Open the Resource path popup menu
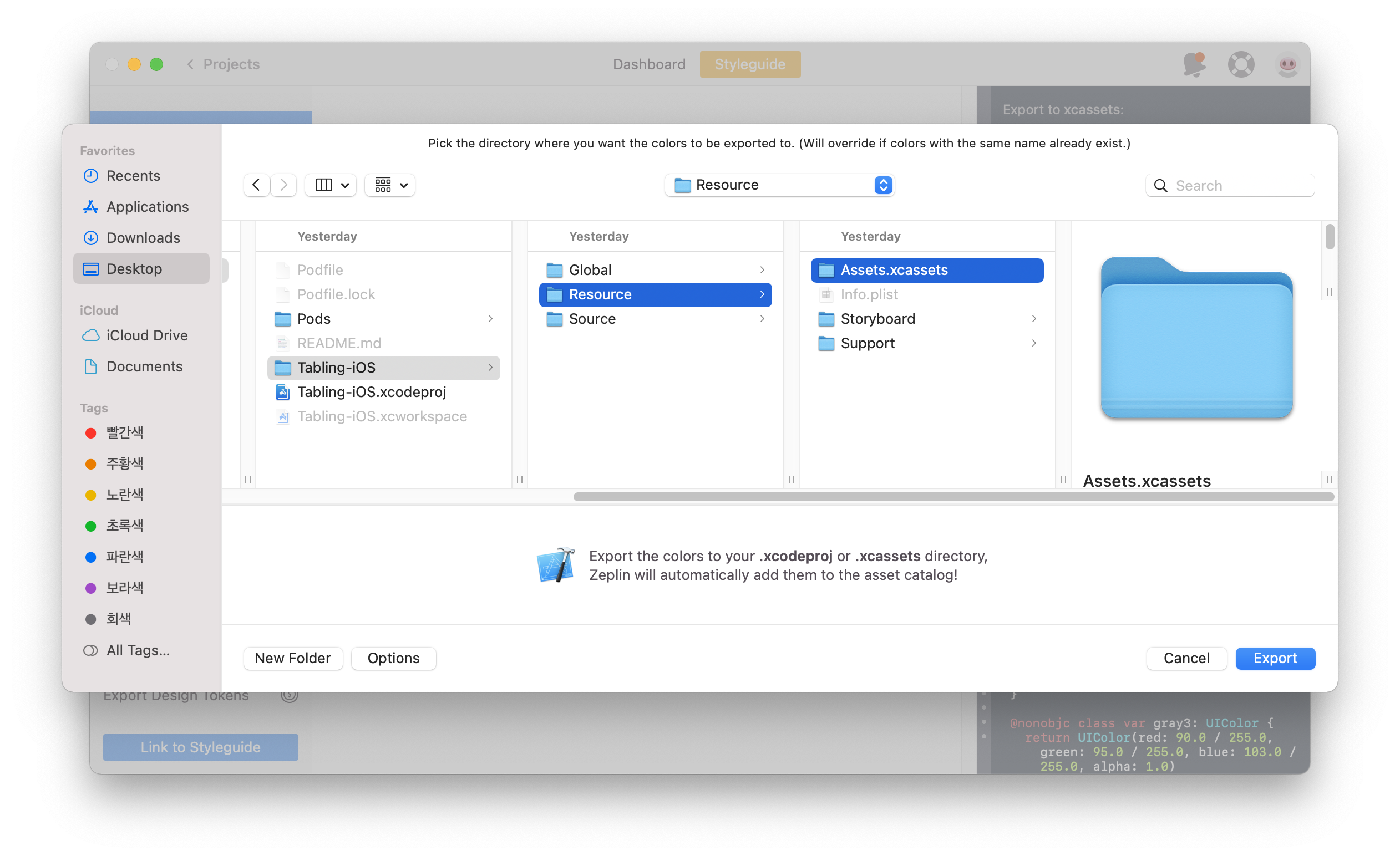Viewport: 1400px width, 856px height. [779, 185]
